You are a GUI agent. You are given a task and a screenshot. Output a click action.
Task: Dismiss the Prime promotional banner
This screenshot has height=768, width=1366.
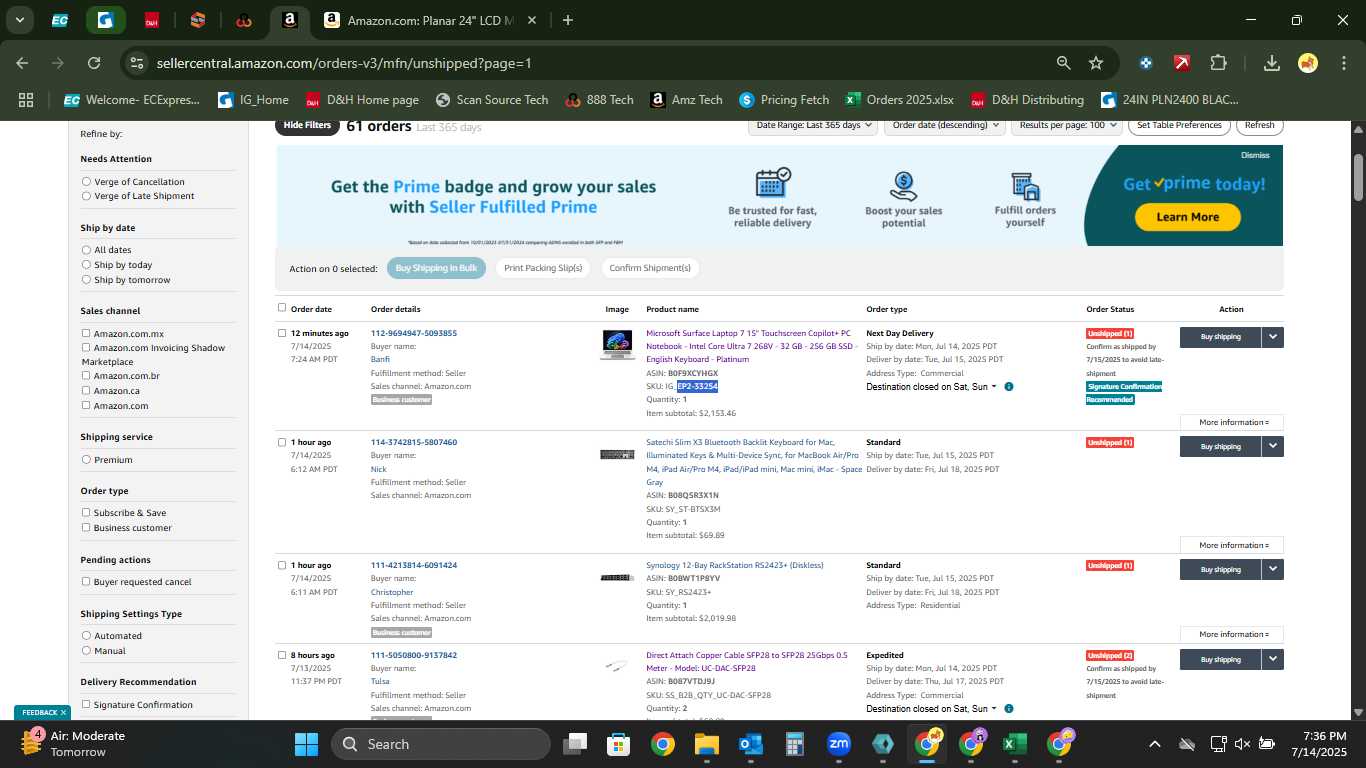(1255, 155)
